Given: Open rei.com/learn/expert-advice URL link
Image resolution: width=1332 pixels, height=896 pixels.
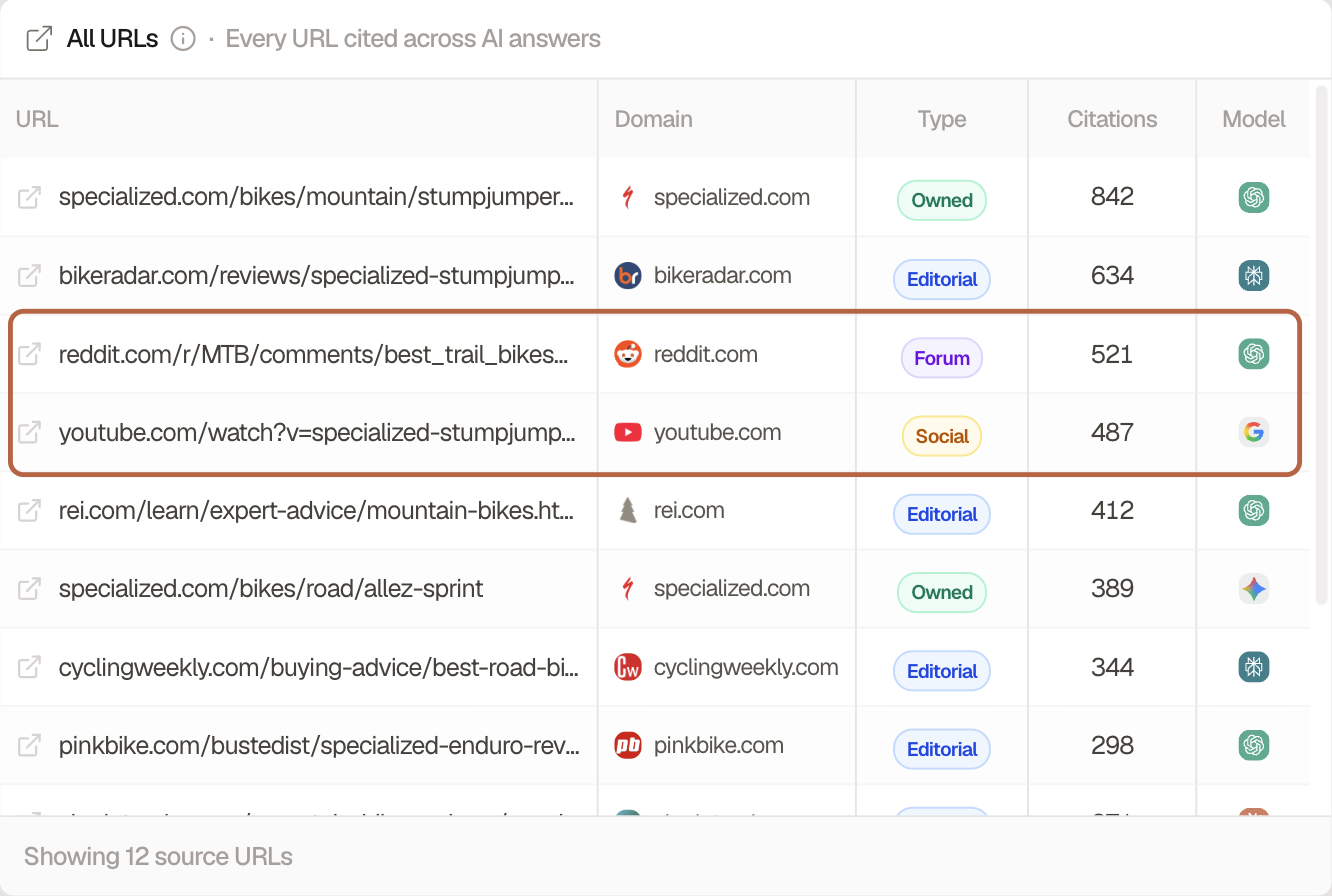Looking at the screenshot, I should (x=316, y=510).
